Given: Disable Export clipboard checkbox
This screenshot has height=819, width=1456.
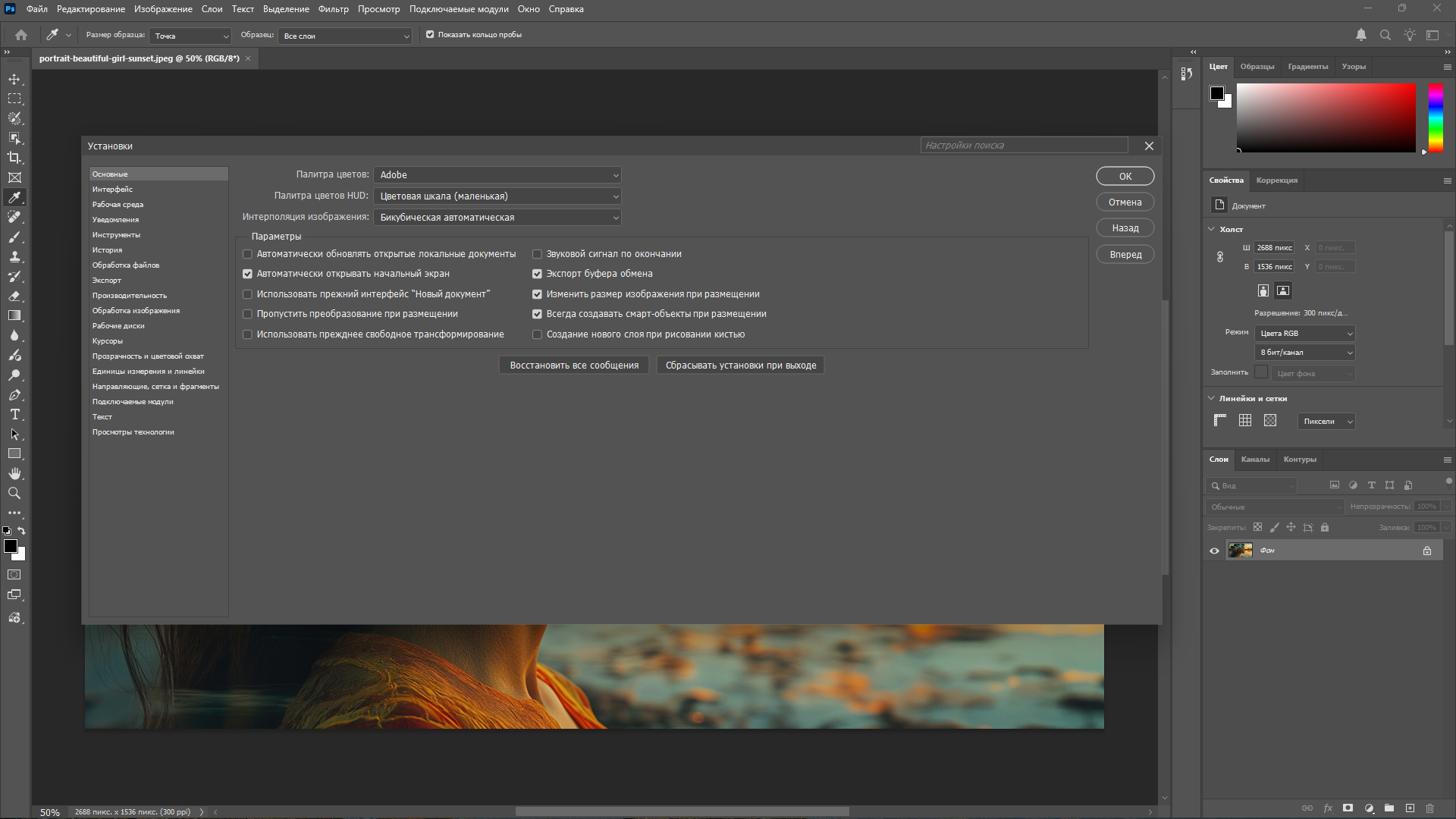Looking at the screenshot, I should (x=537, y=274).
